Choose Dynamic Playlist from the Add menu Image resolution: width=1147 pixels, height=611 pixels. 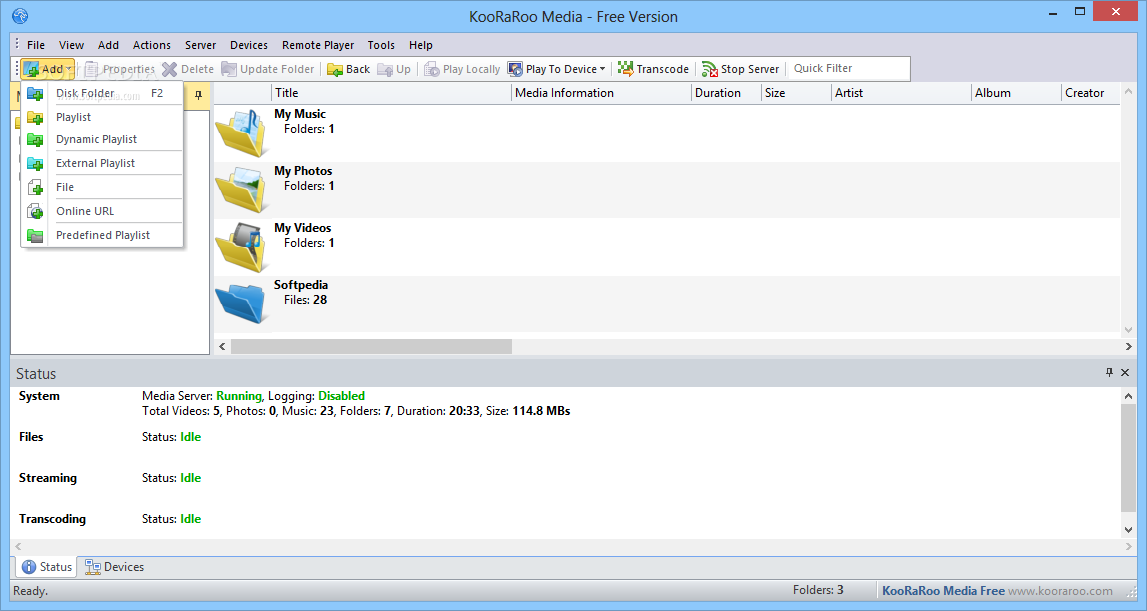pos(102,139)
